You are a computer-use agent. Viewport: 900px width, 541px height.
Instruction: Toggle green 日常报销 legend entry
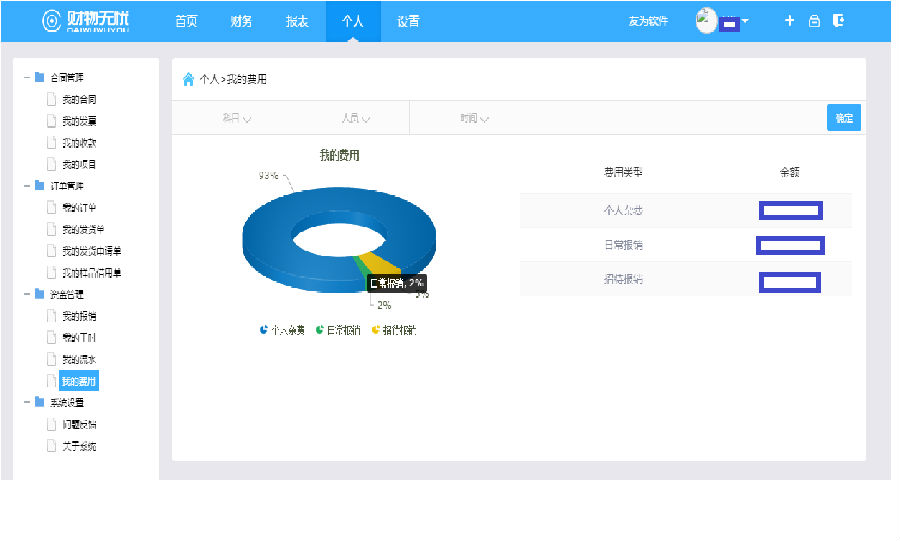coord(338,330)
